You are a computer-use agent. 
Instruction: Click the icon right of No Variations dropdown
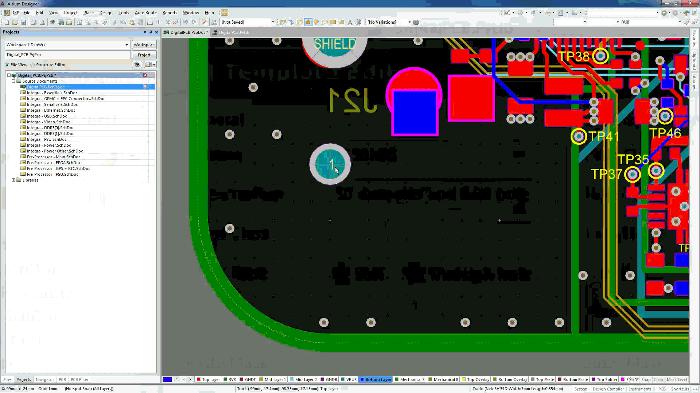click(x=416, y=22)
